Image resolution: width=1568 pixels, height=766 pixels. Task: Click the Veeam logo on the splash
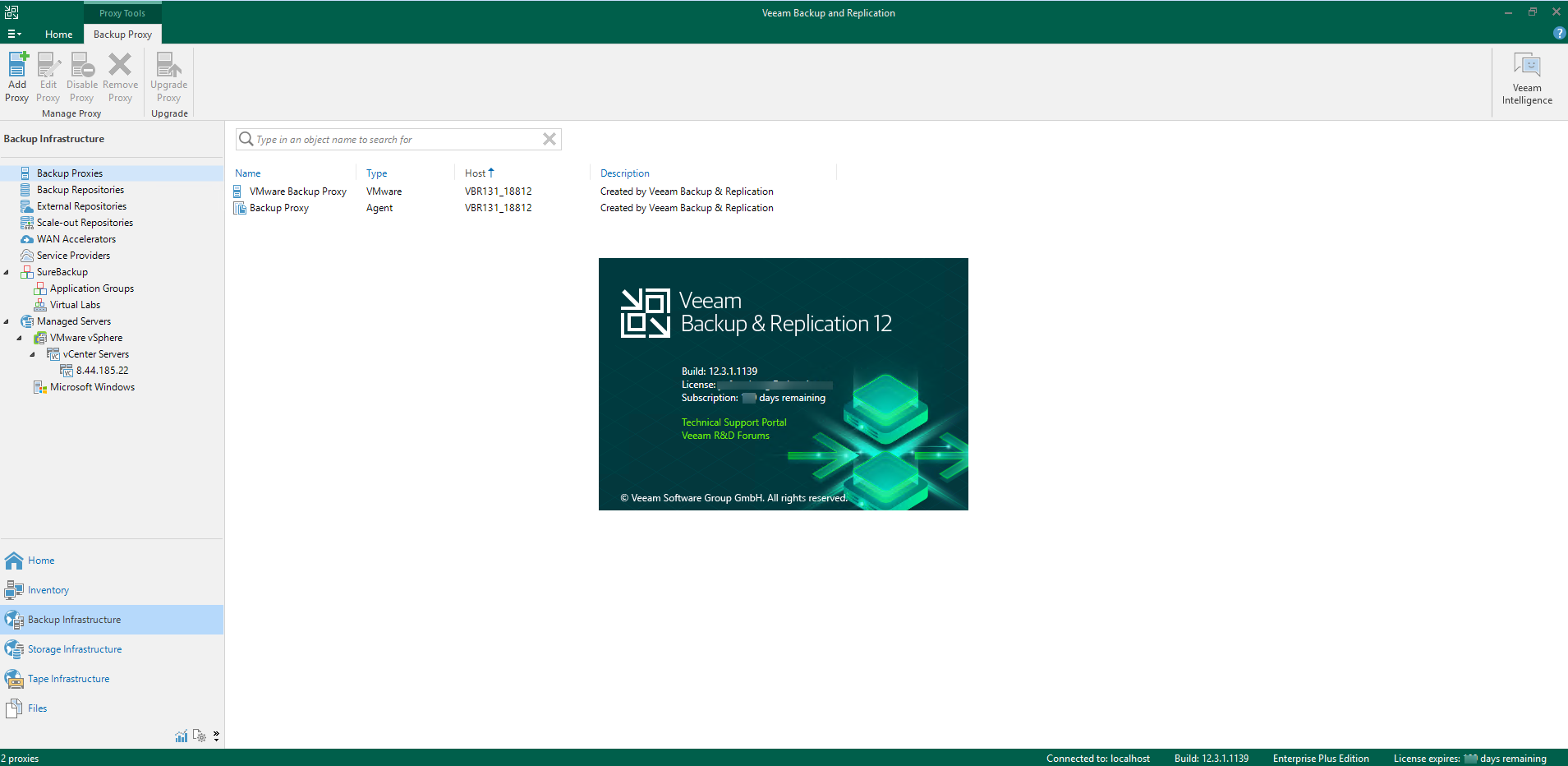click(x=646, y=312)
